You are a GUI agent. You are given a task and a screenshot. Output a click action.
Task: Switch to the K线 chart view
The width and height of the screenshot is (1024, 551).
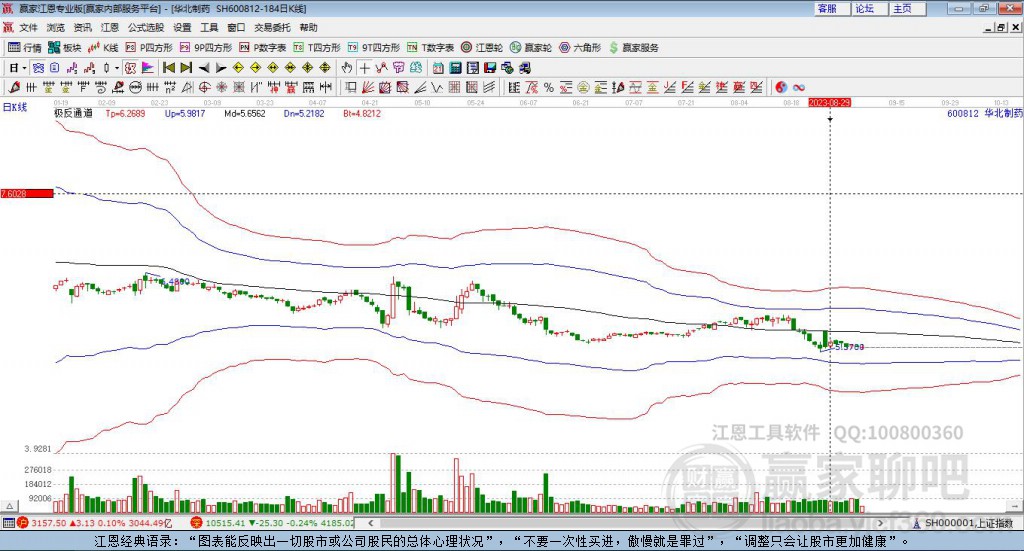(x=103, y=48)
